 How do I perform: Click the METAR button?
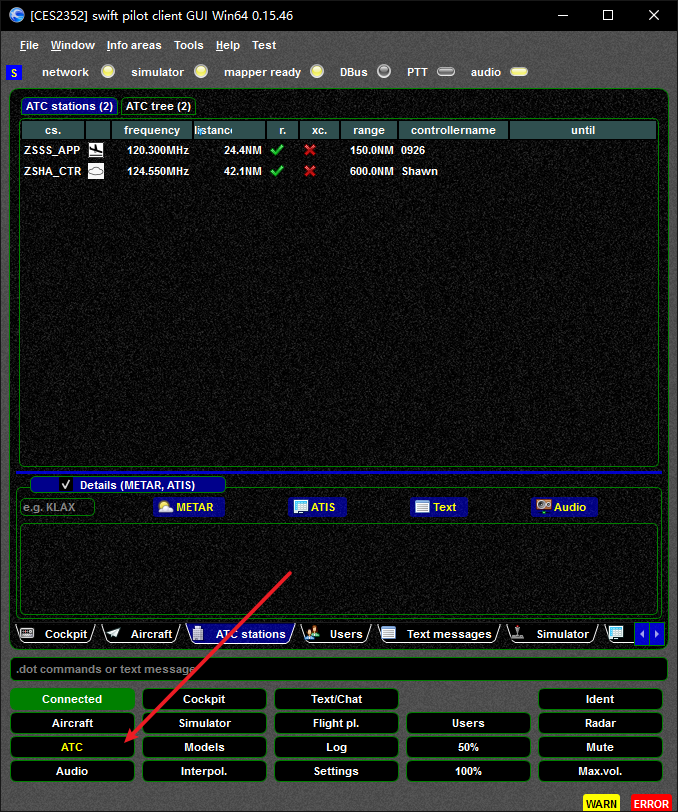pyautogui.click(x=189, y=507)
